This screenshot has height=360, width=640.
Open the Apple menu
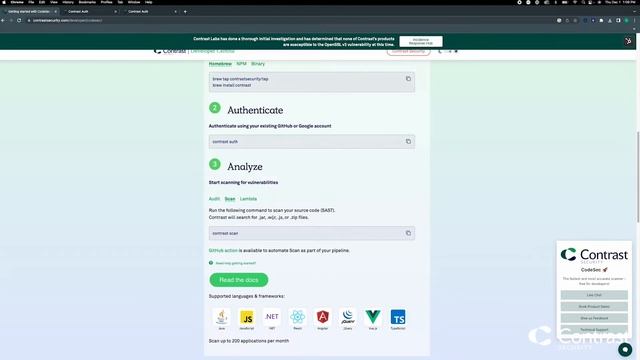pyautogui.click(x=4, y=2)
